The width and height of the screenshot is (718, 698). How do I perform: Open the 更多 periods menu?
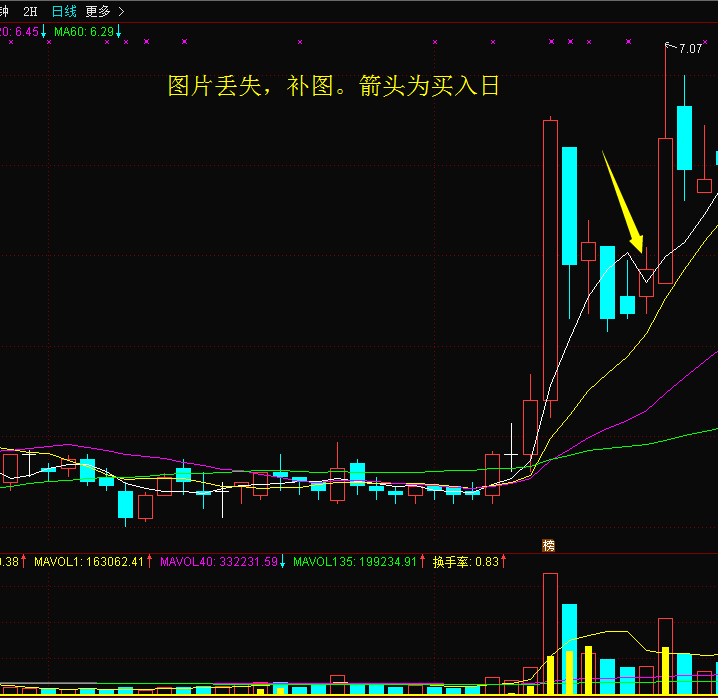tap(105, 11)
